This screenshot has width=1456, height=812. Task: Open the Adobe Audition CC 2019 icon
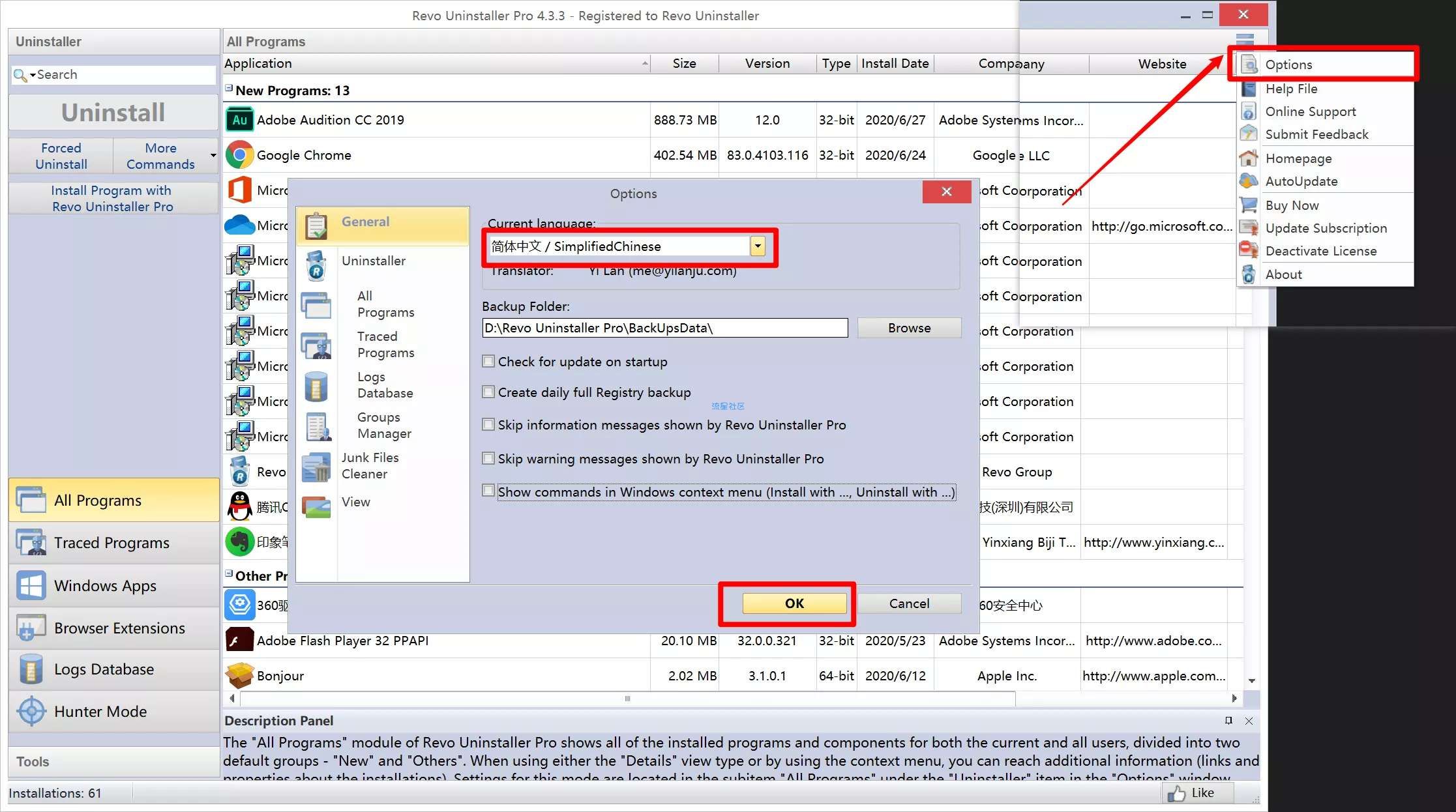coord(239,120)
